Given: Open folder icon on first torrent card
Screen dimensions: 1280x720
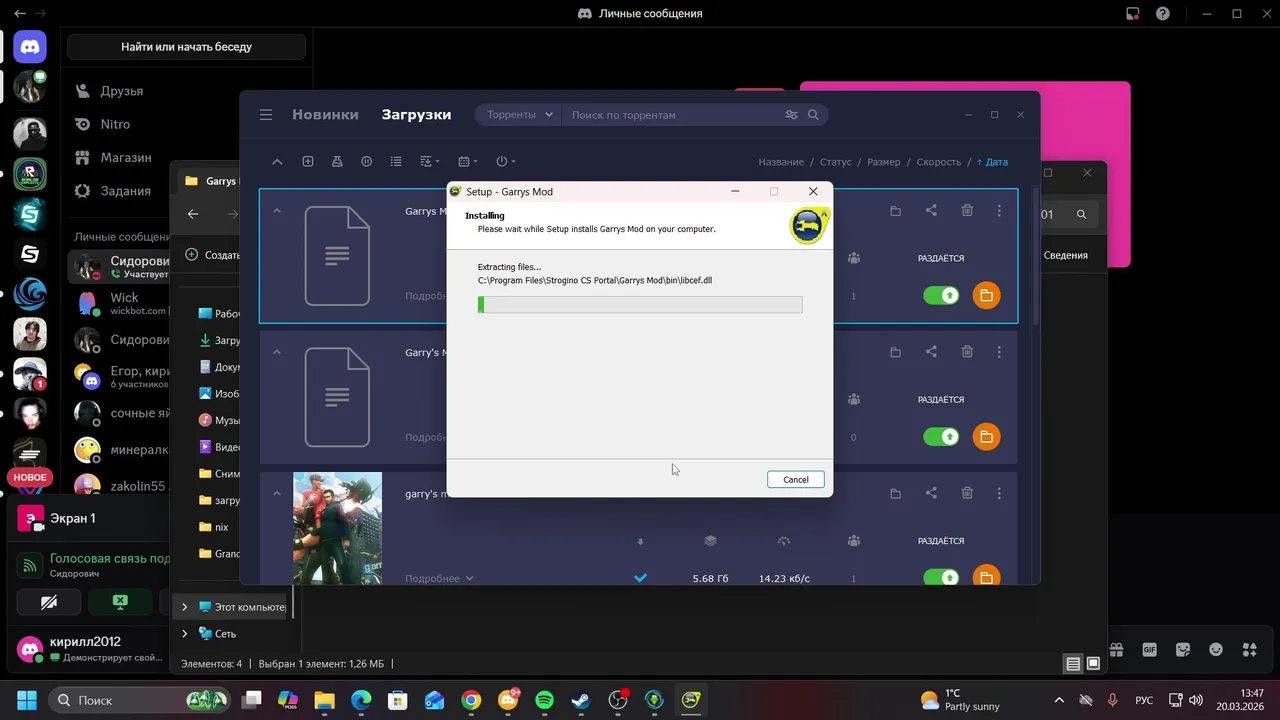Looking at the screenshot, I should click(x=895, y=211).
